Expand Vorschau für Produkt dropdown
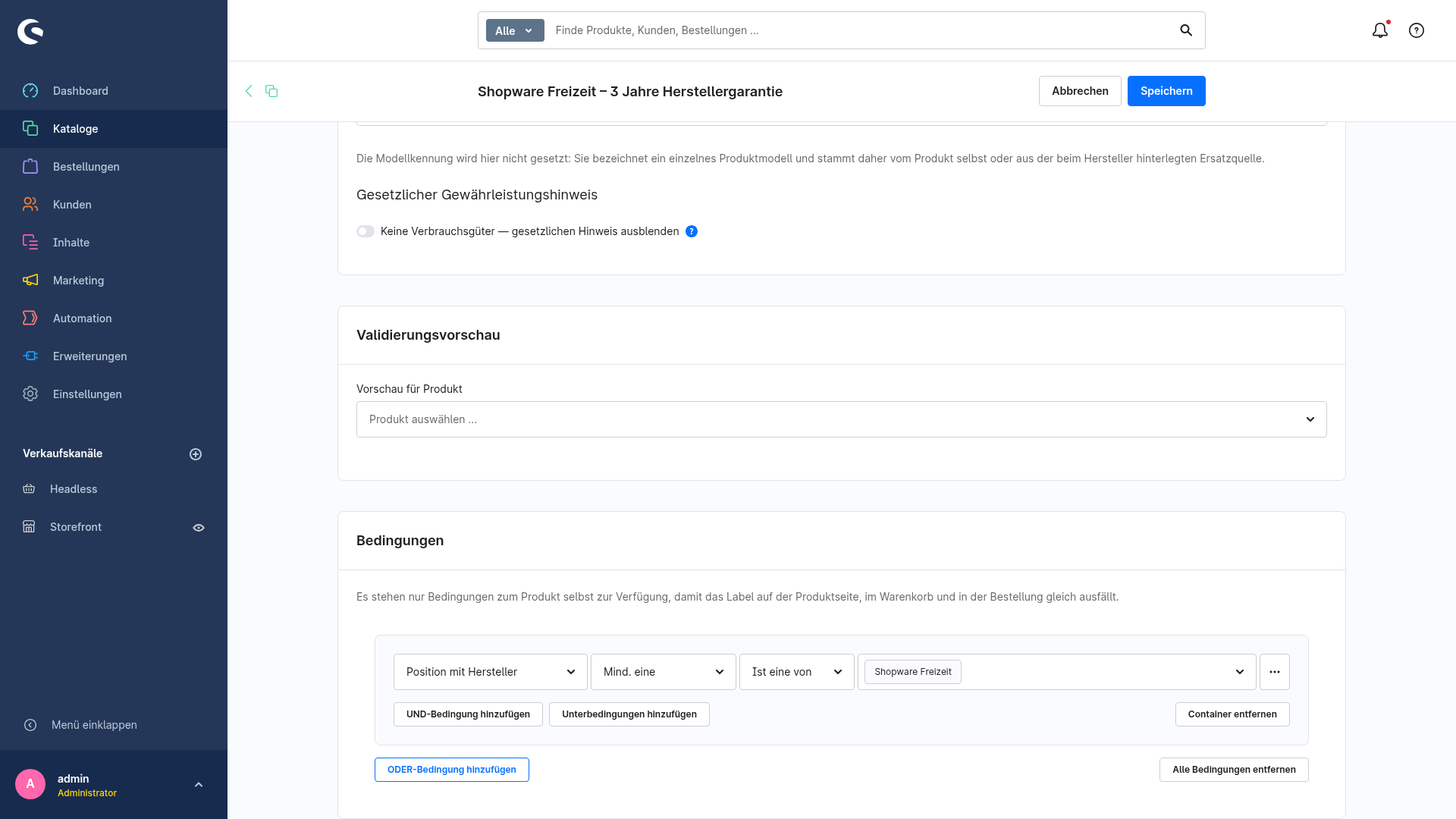This screenshot has height=819, width=1456. [842, 419]
